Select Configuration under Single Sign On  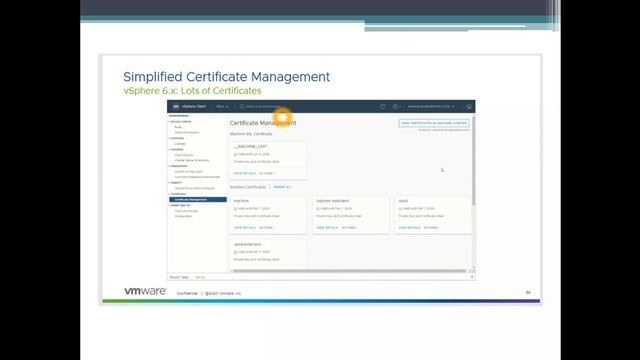183,216
